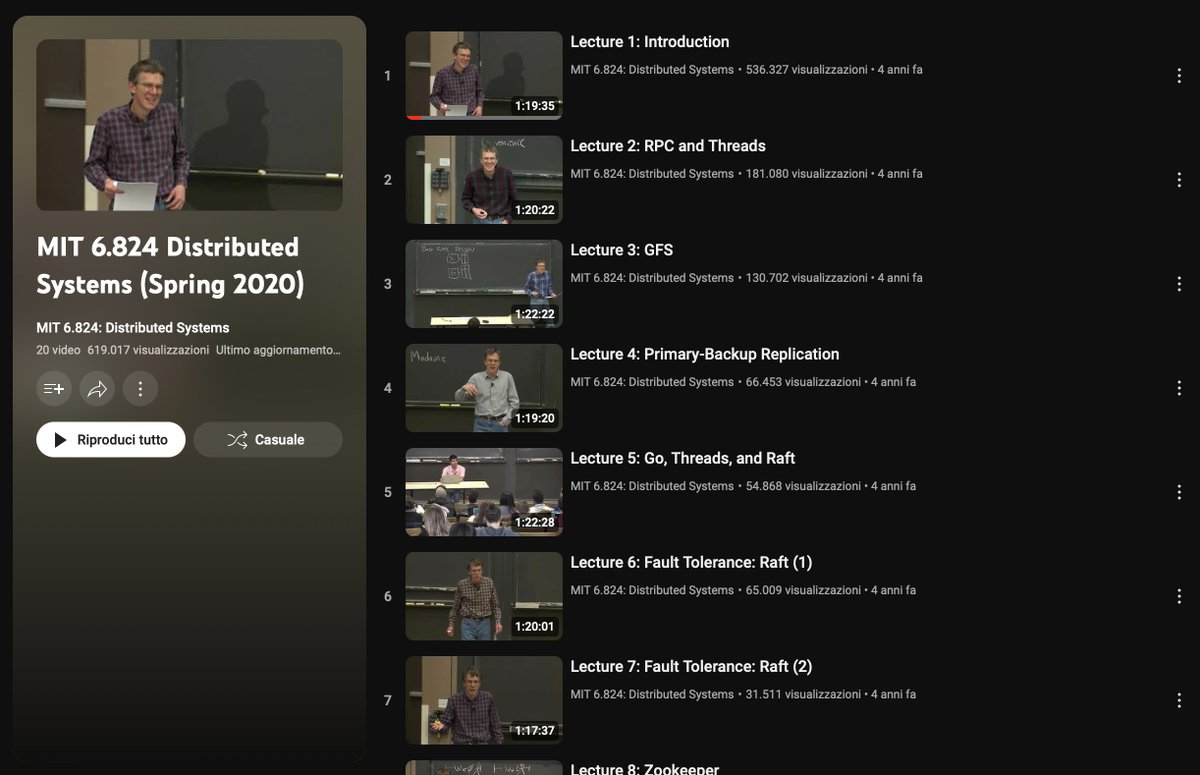Click channel name under Lecture 2: RPC and Threads
1200x775 pixels.
point(652,174)
